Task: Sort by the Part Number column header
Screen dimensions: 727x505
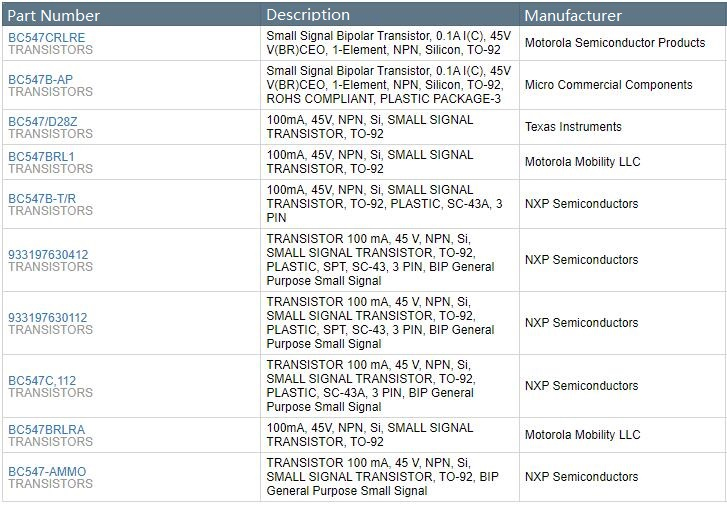Action: click(x=53, y=15)
